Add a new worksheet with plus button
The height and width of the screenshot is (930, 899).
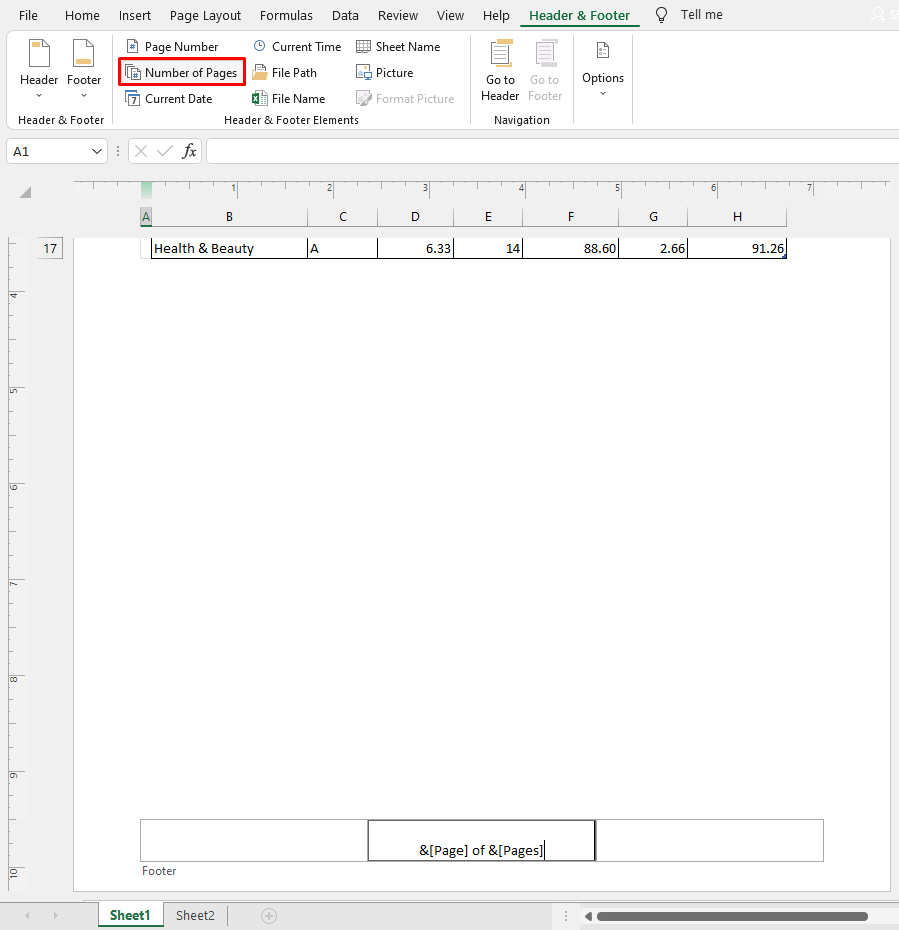click(266, 915)
